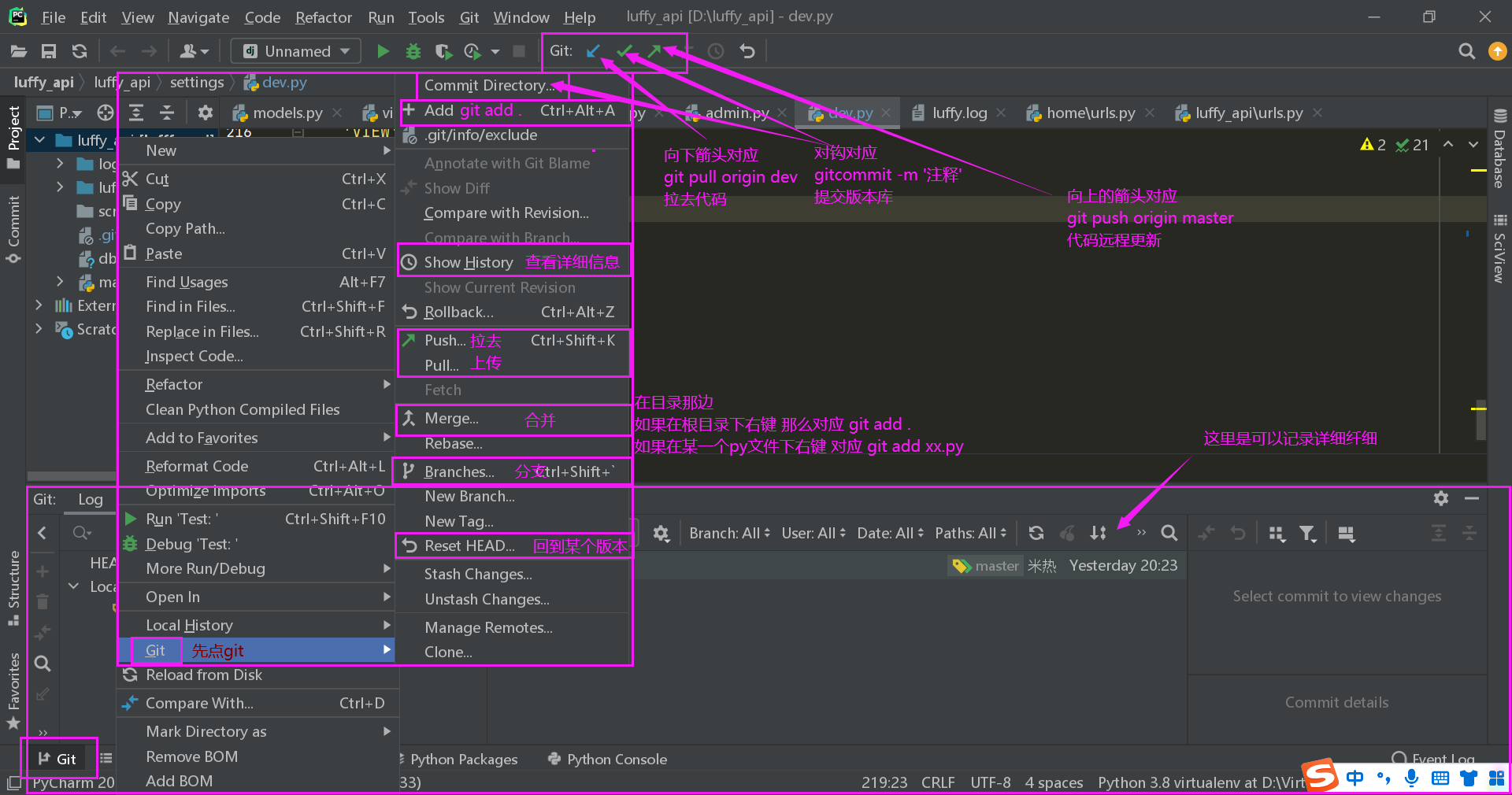Toggle the Project tool window sidebar button
The height and width of the screenshot is (795, 1512).
(13, 136)
